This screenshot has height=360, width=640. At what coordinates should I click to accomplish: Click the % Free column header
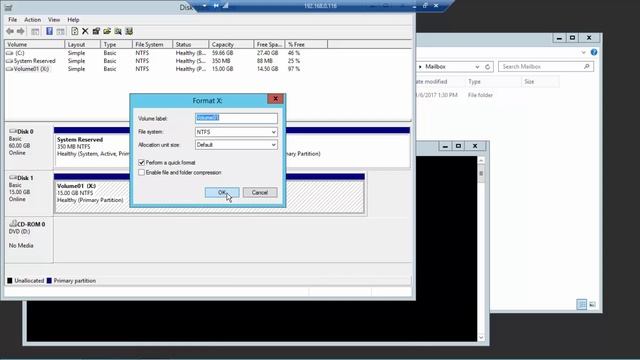click(306, 44)
